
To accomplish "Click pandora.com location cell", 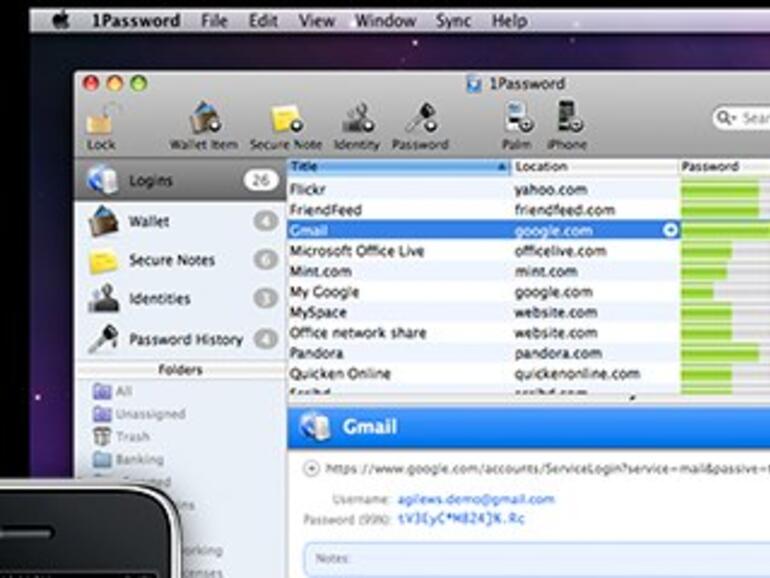I will (558, 353).
